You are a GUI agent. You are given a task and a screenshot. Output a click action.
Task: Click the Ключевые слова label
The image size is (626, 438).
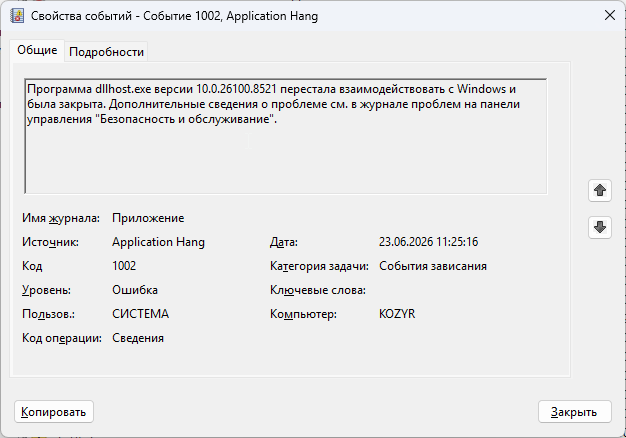(318, 290)
